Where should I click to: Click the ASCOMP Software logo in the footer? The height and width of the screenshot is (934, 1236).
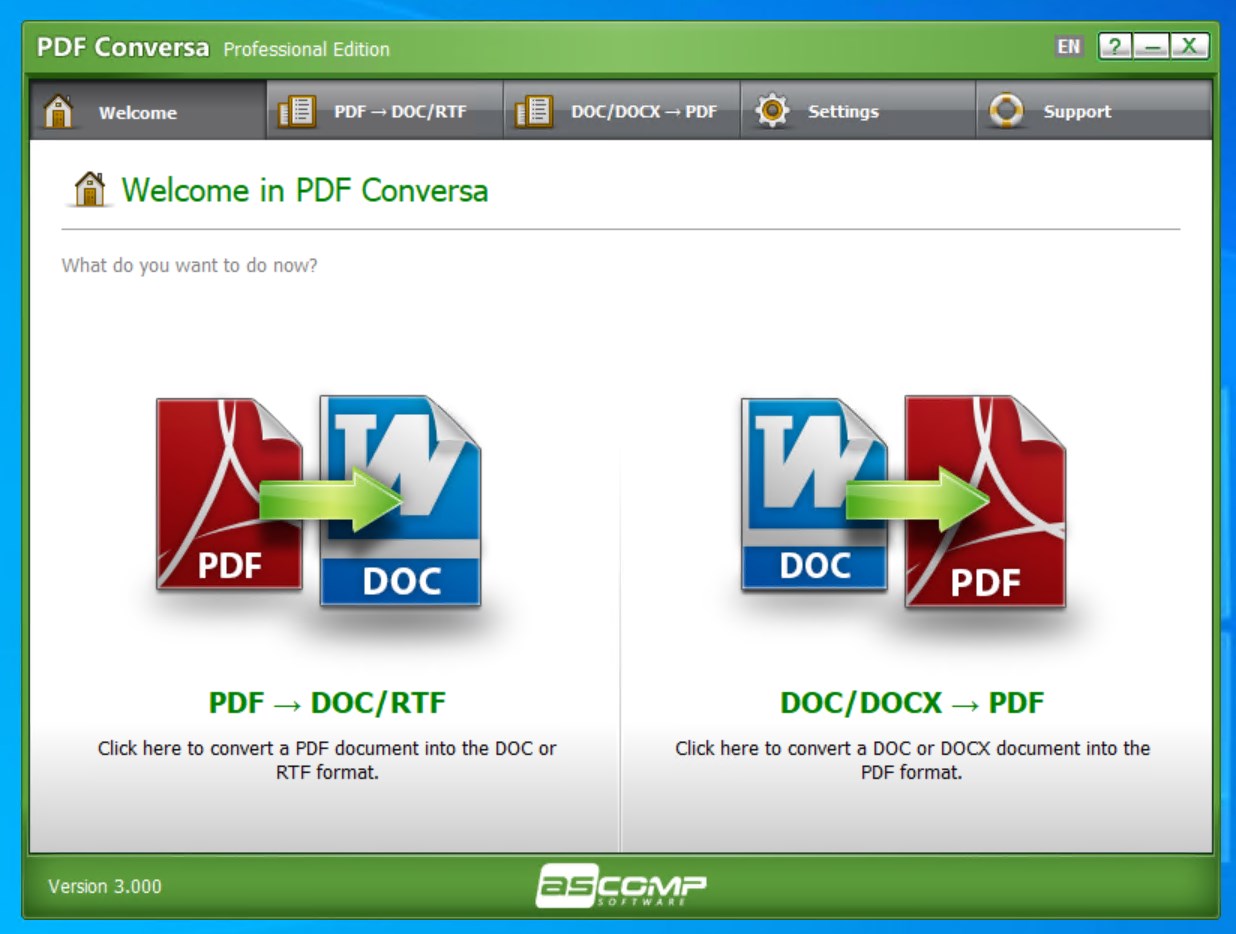[620, 885]
